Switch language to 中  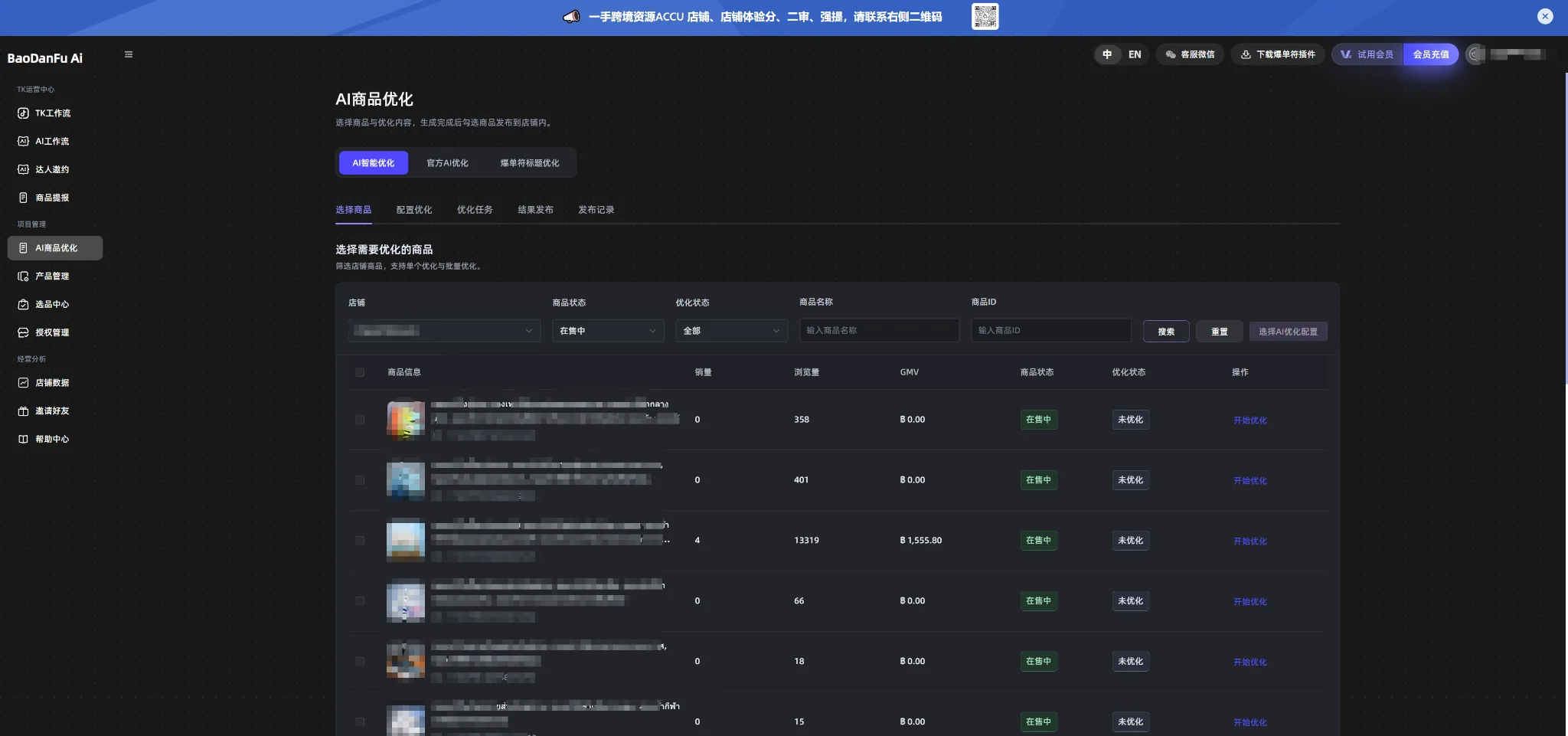click(x=1107, y=54)
